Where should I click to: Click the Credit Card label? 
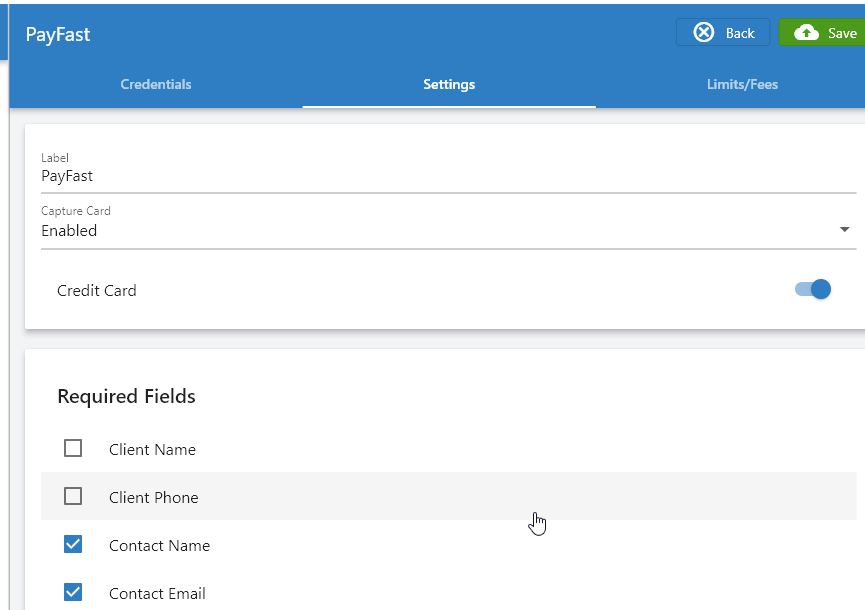tap(97, 291)
